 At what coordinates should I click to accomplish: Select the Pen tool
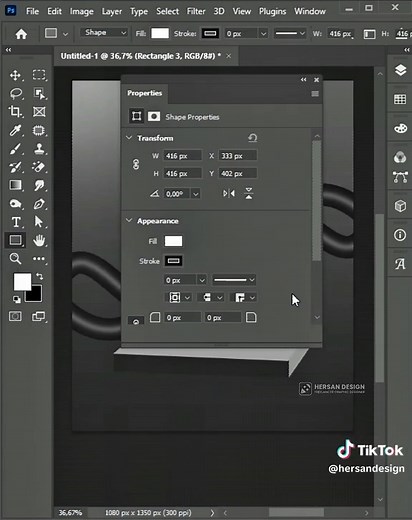click(x=39, y=203)
